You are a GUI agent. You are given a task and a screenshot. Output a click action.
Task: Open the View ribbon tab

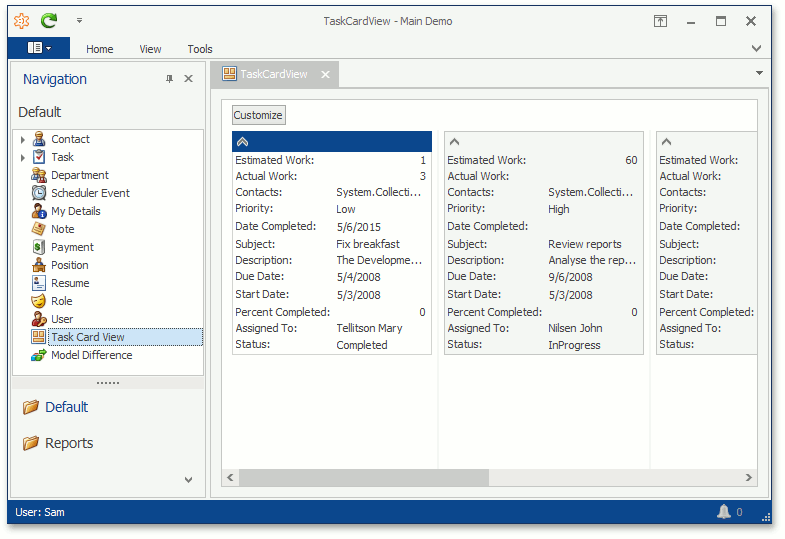click(150, 49)
